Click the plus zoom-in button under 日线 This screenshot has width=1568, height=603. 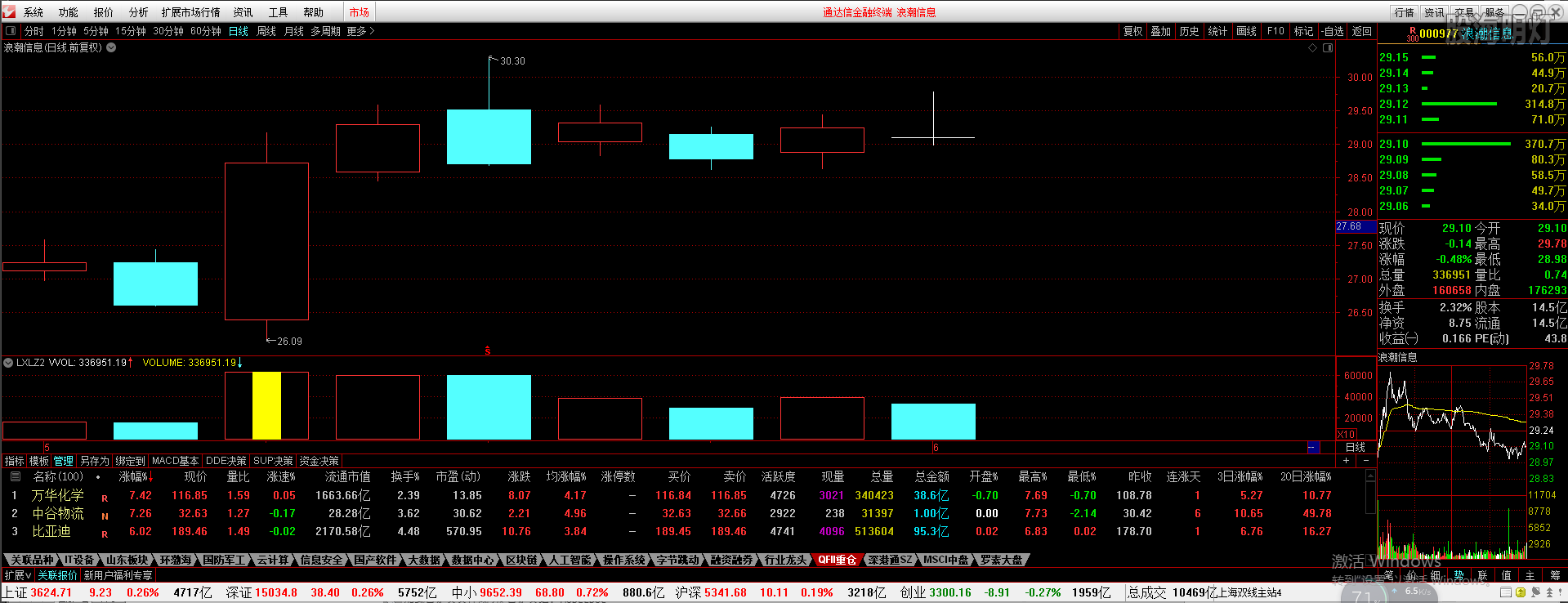[1346, 460]
